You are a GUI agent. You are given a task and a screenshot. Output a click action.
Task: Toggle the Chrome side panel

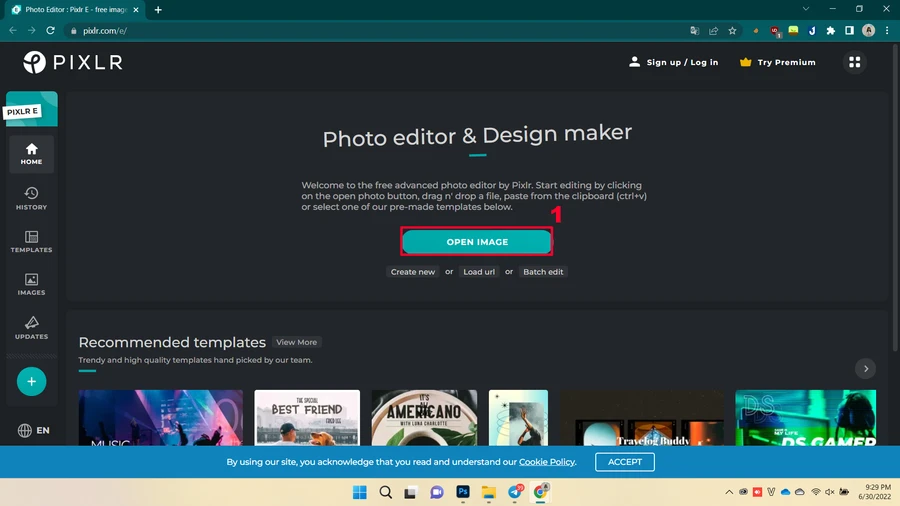tap(849, 31)
